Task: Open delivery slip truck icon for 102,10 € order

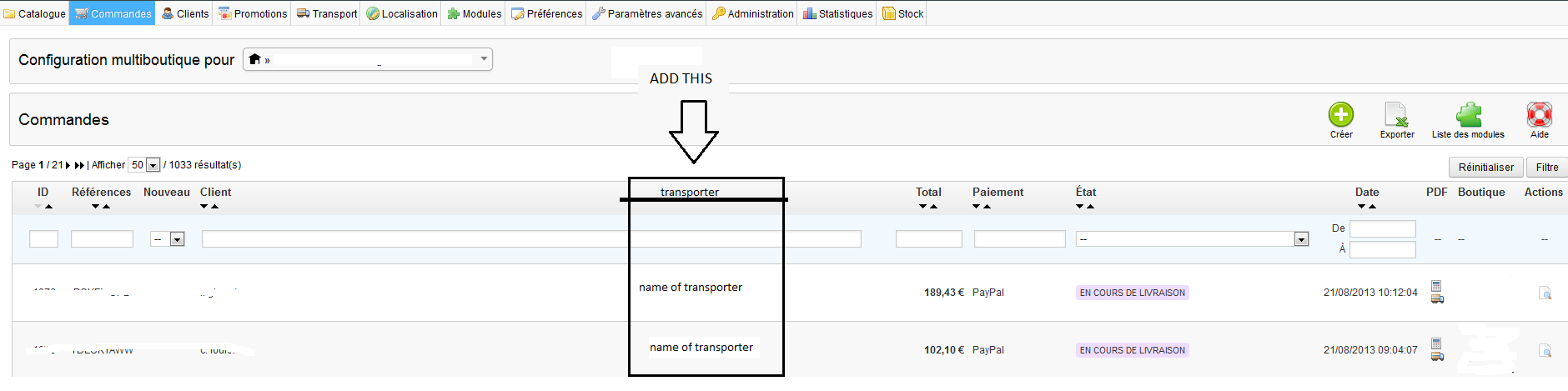Action: (x=1437, y=356)
